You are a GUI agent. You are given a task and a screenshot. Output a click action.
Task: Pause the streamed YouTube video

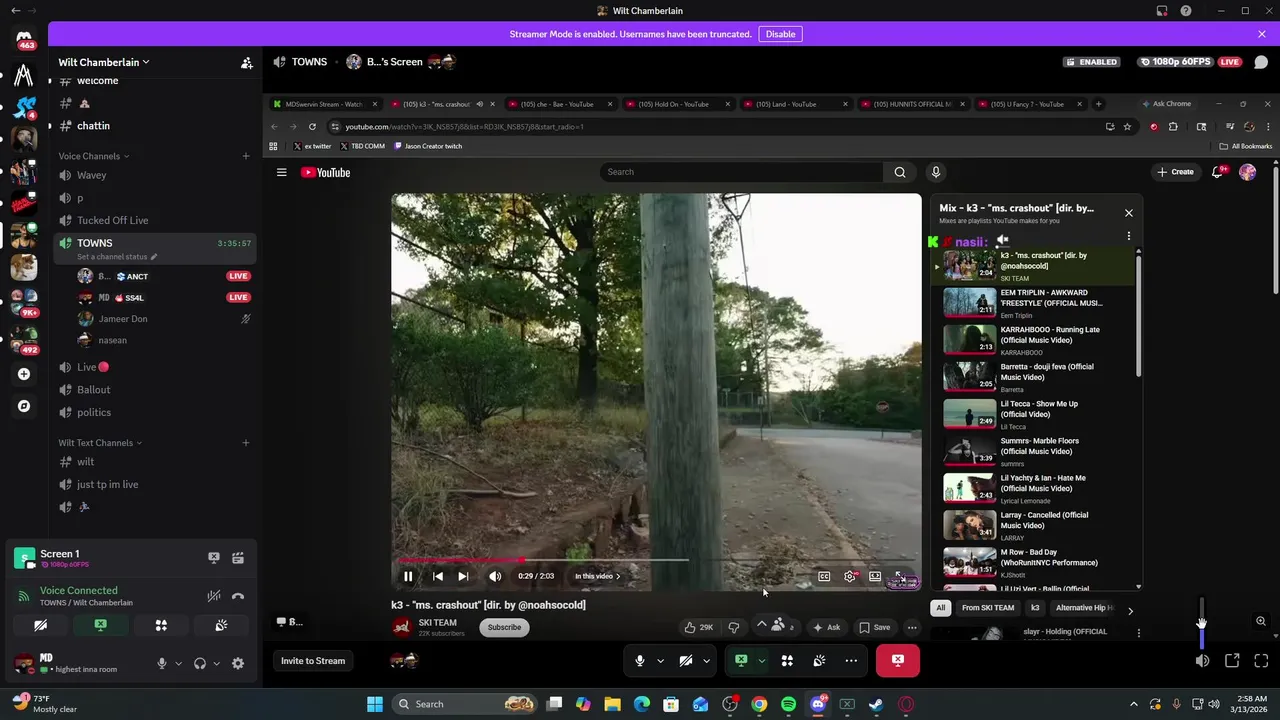[x=408, y=576]
